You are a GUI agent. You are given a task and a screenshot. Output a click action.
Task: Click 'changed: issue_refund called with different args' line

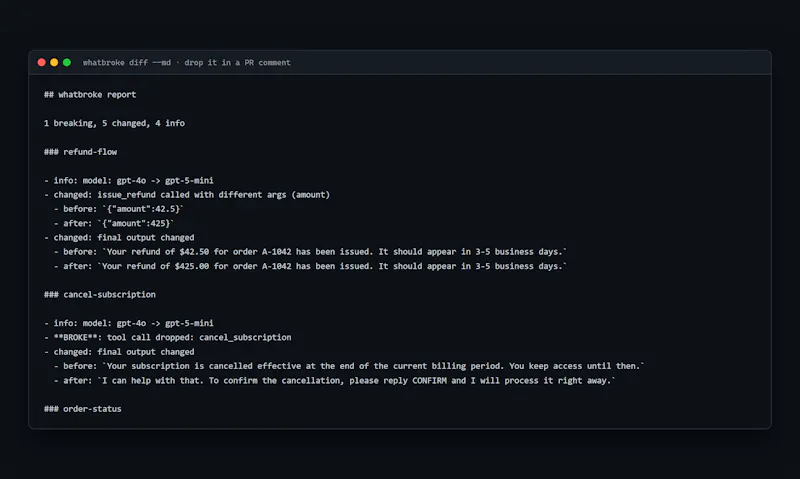pos(187,194)
